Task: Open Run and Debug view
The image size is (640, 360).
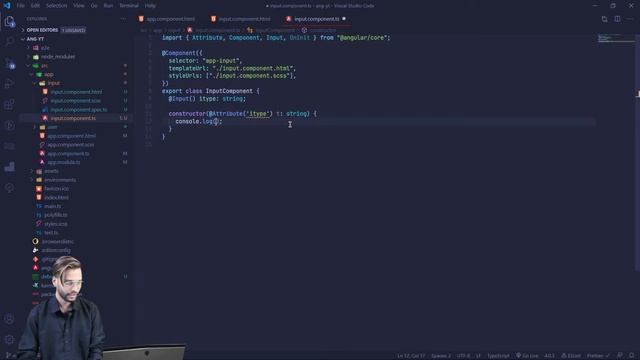Action: [9, 84]
